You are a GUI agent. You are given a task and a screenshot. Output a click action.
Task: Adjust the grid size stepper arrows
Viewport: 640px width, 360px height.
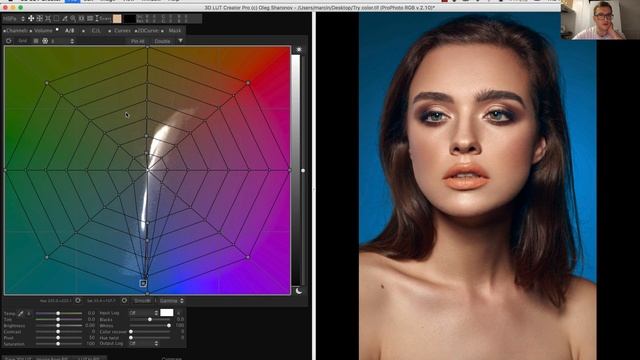click(72, 41)
